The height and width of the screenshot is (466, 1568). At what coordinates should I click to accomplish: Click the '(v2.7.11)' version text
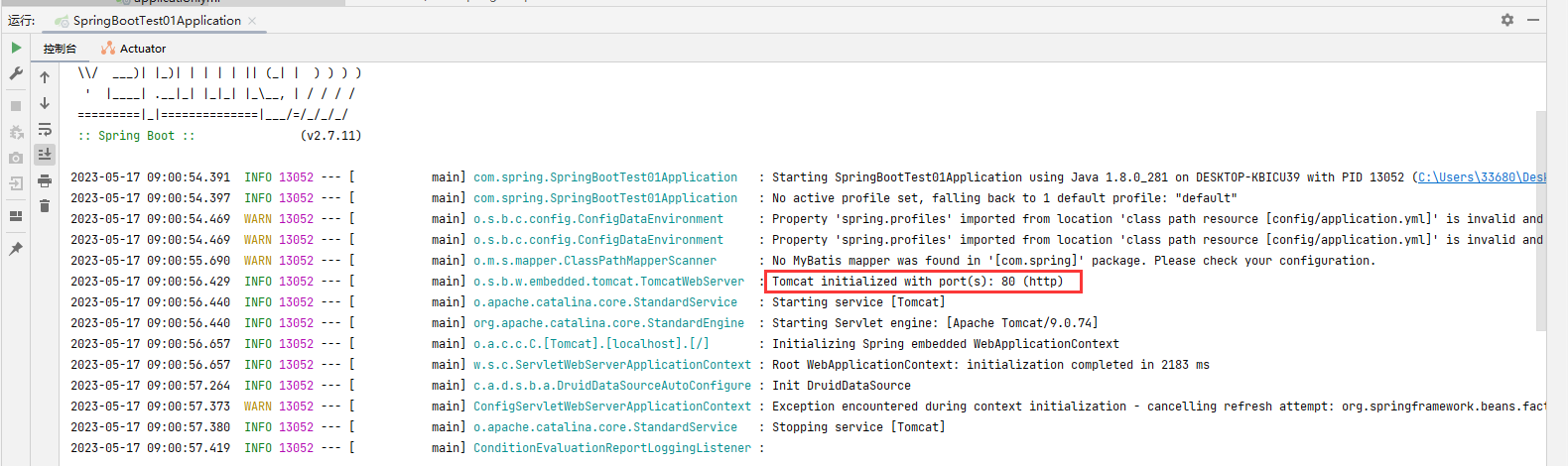tap(330, 136)
